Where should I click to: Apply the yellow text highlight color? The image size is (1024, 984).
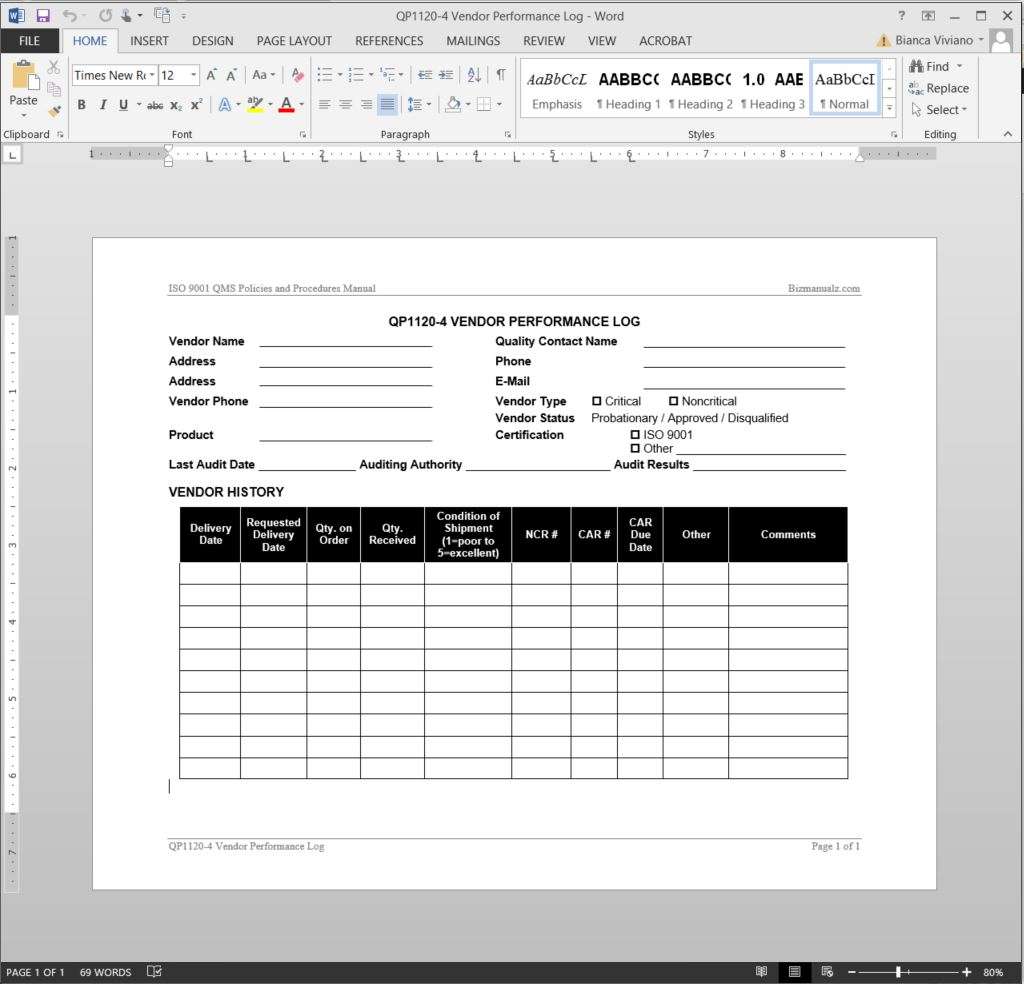(x=255, y=104)
